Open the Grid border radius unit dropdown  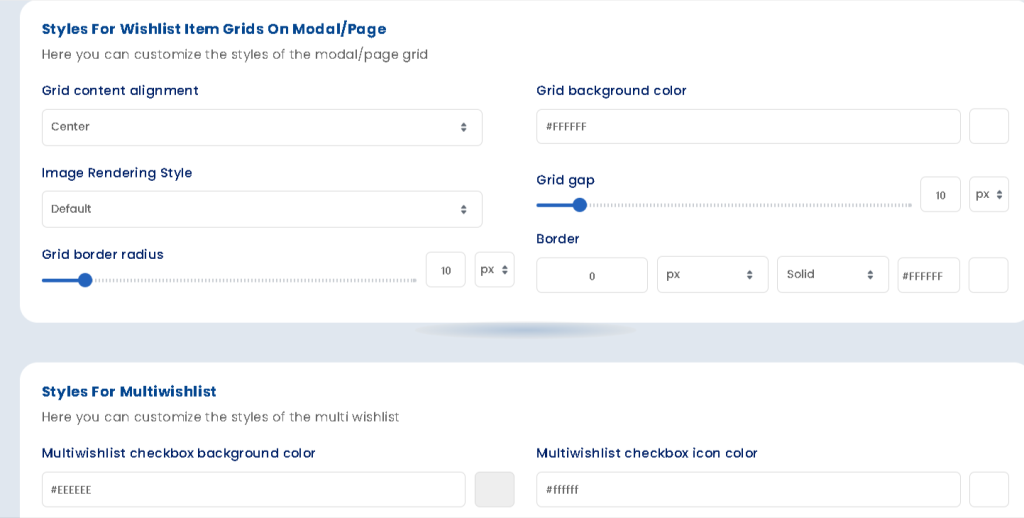(494, 270)
